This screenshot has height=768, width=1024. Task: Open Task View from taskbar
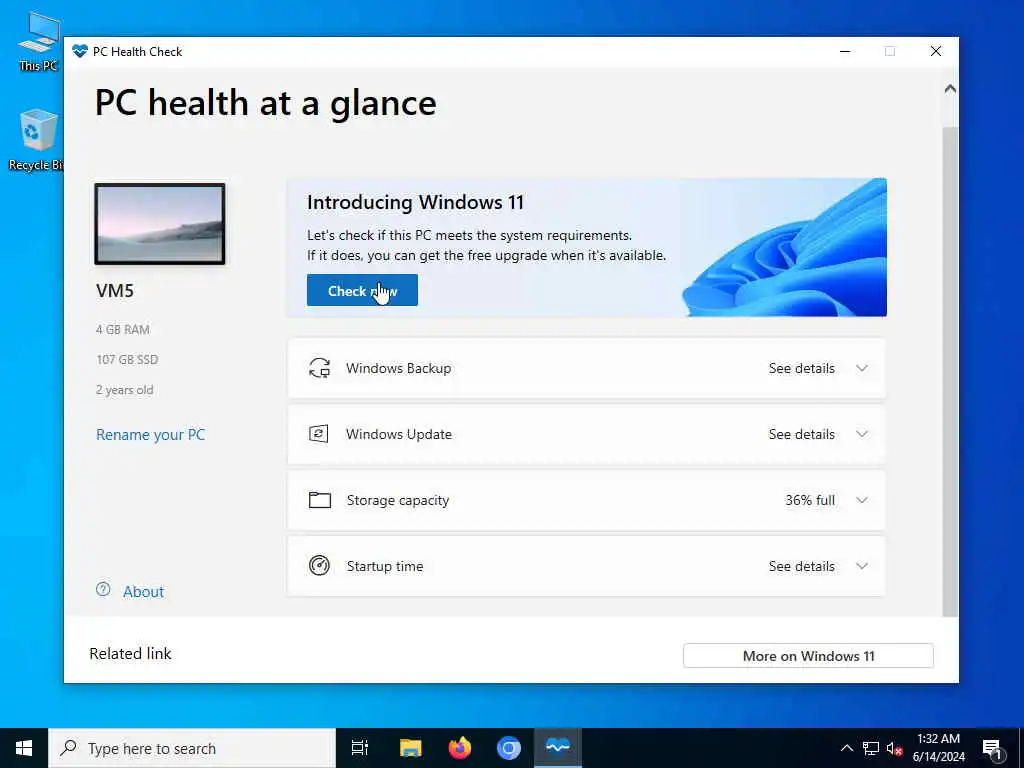pyautogui.click(x=360, y=748)
